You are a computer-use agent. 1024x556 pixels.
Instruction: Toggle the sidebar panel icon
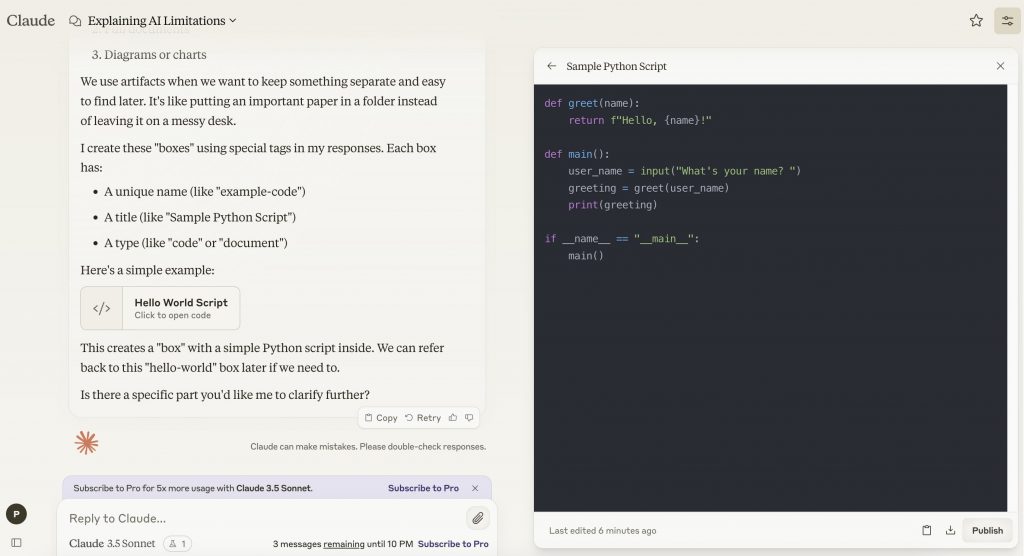[16, 543]
